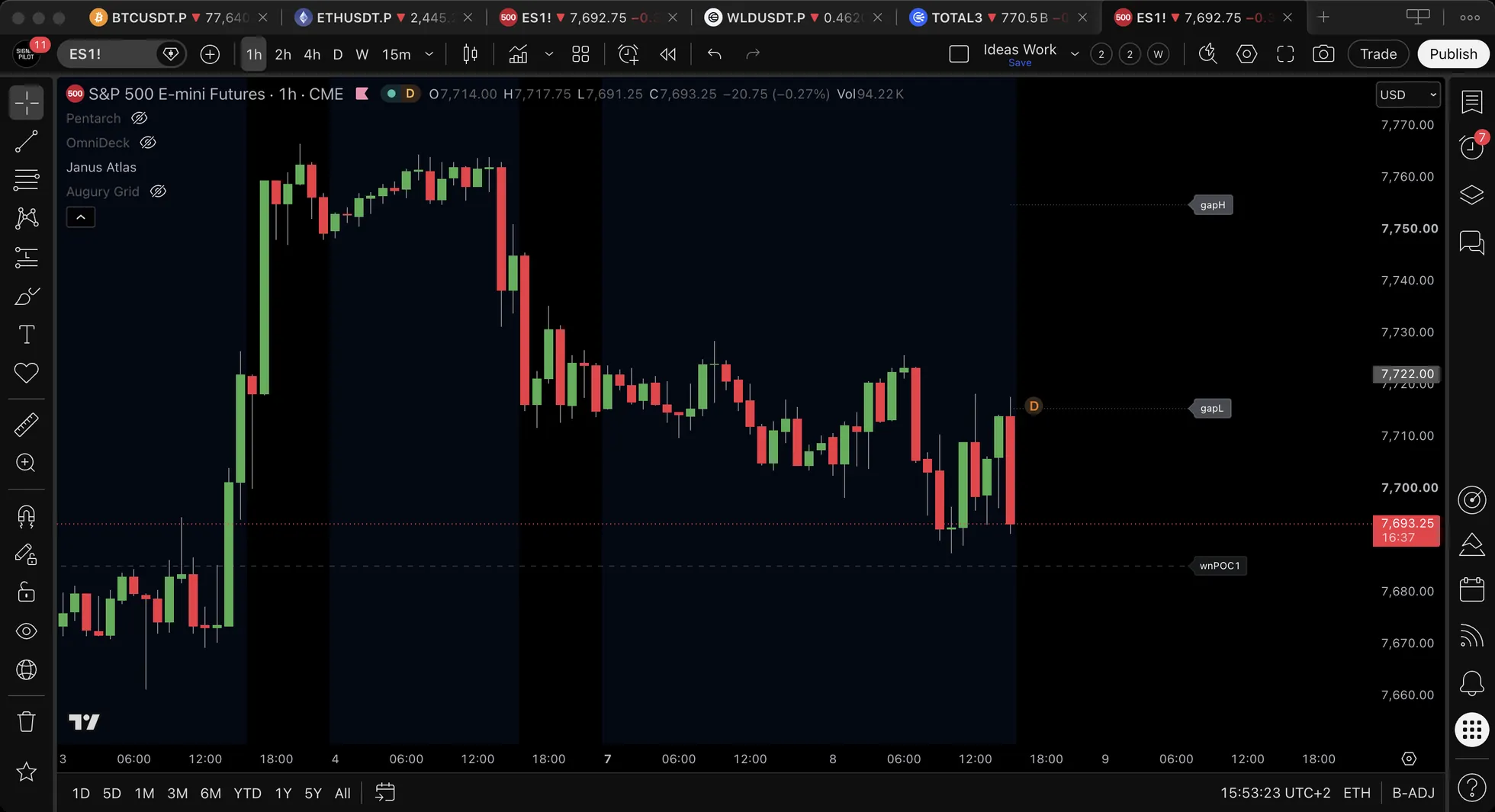Open chart settings hexagon icon
Image resolution: width=1495 pixels, height=812 pixels.
[1247, 54]
